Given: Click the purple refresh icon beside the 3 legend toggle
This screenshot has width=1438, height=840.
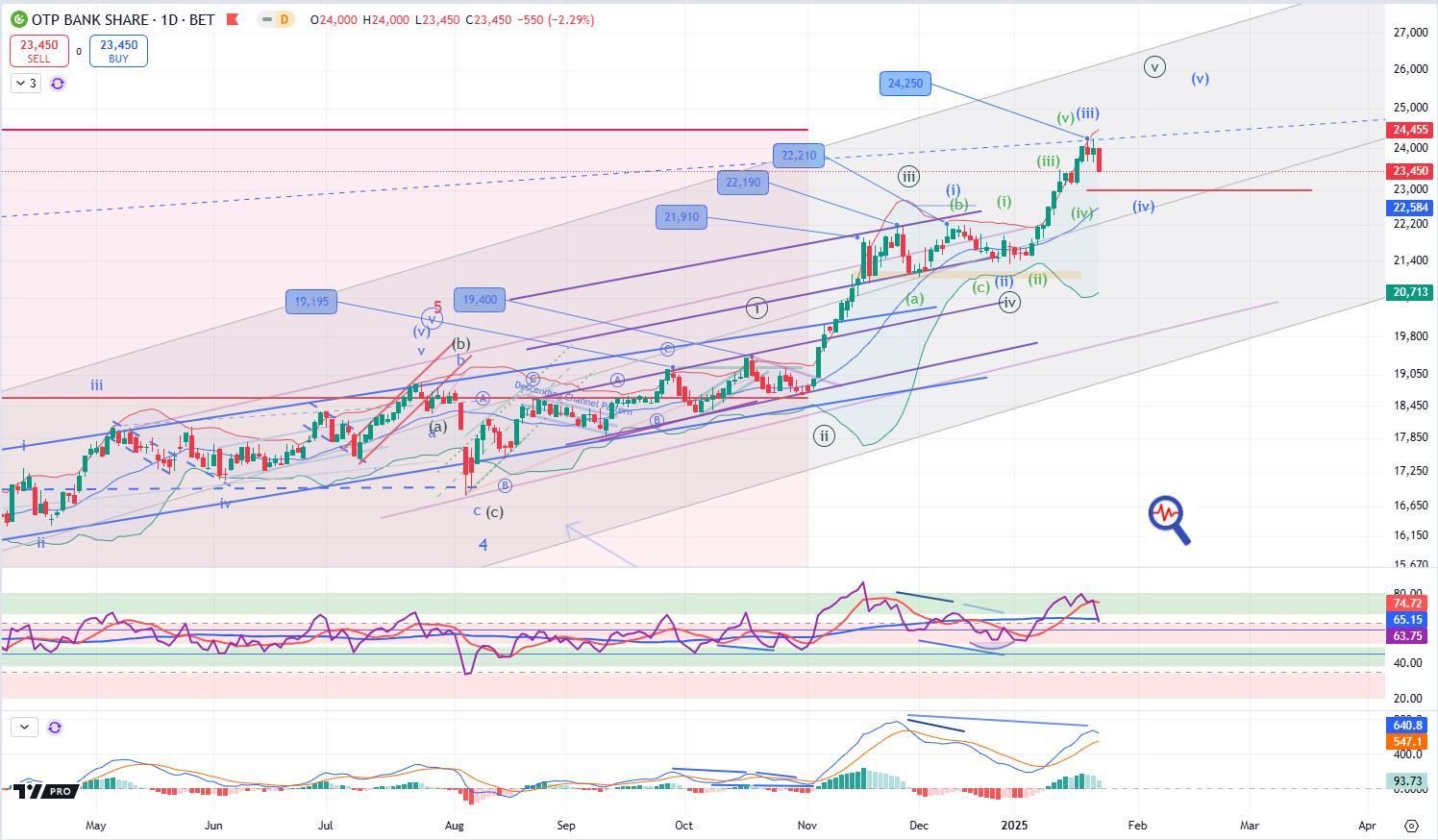Looking at the screenshot, I should (58, 84).
